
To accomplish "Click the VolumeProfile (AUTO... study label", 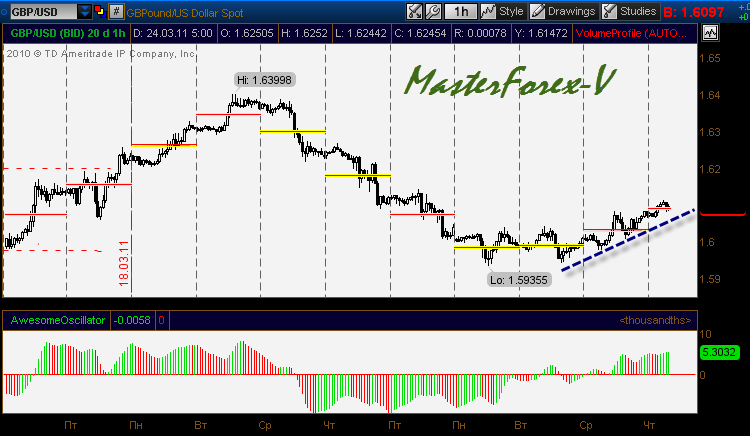I will tap(631, 33).
